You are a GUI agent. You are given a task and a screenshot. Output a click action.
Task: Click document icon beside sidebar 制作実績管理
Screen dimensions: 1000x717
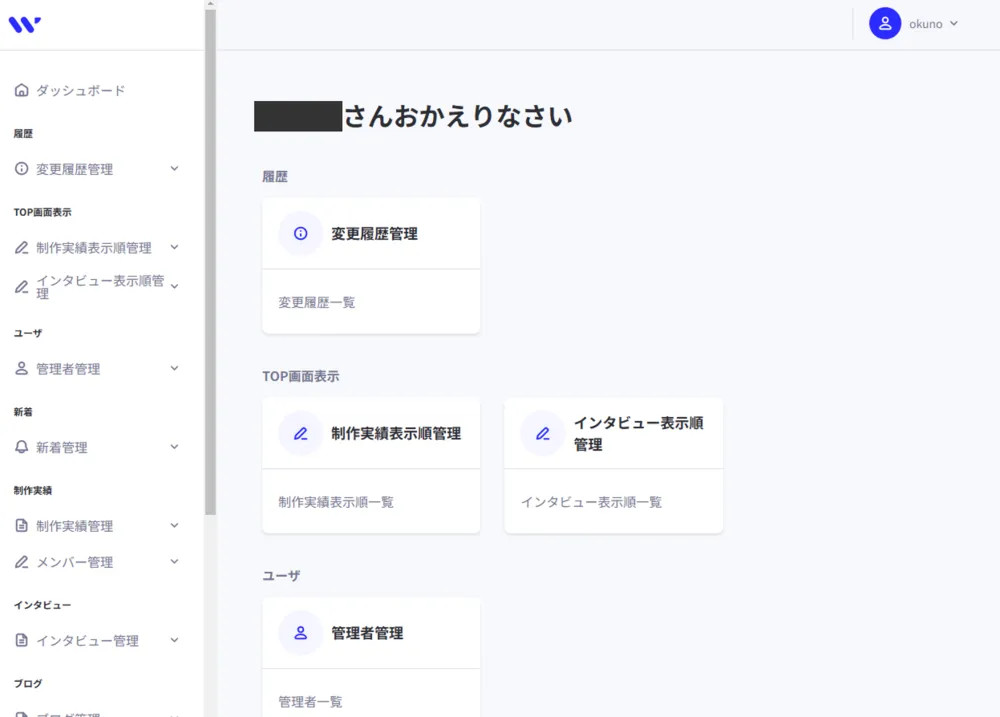22,526
